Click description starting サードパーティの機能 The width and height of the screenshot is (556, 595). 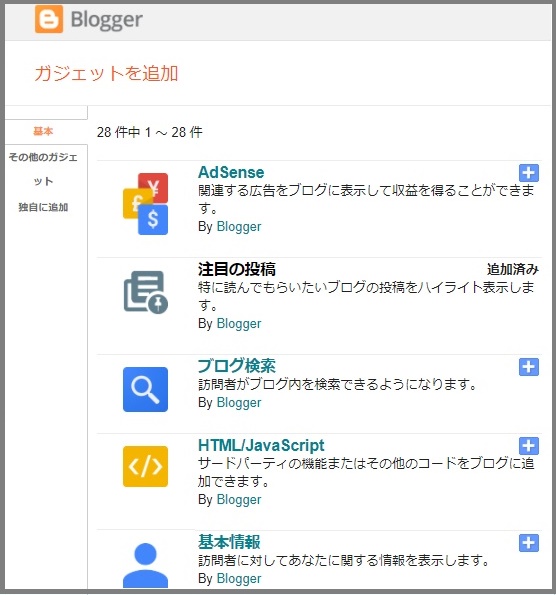366,472
